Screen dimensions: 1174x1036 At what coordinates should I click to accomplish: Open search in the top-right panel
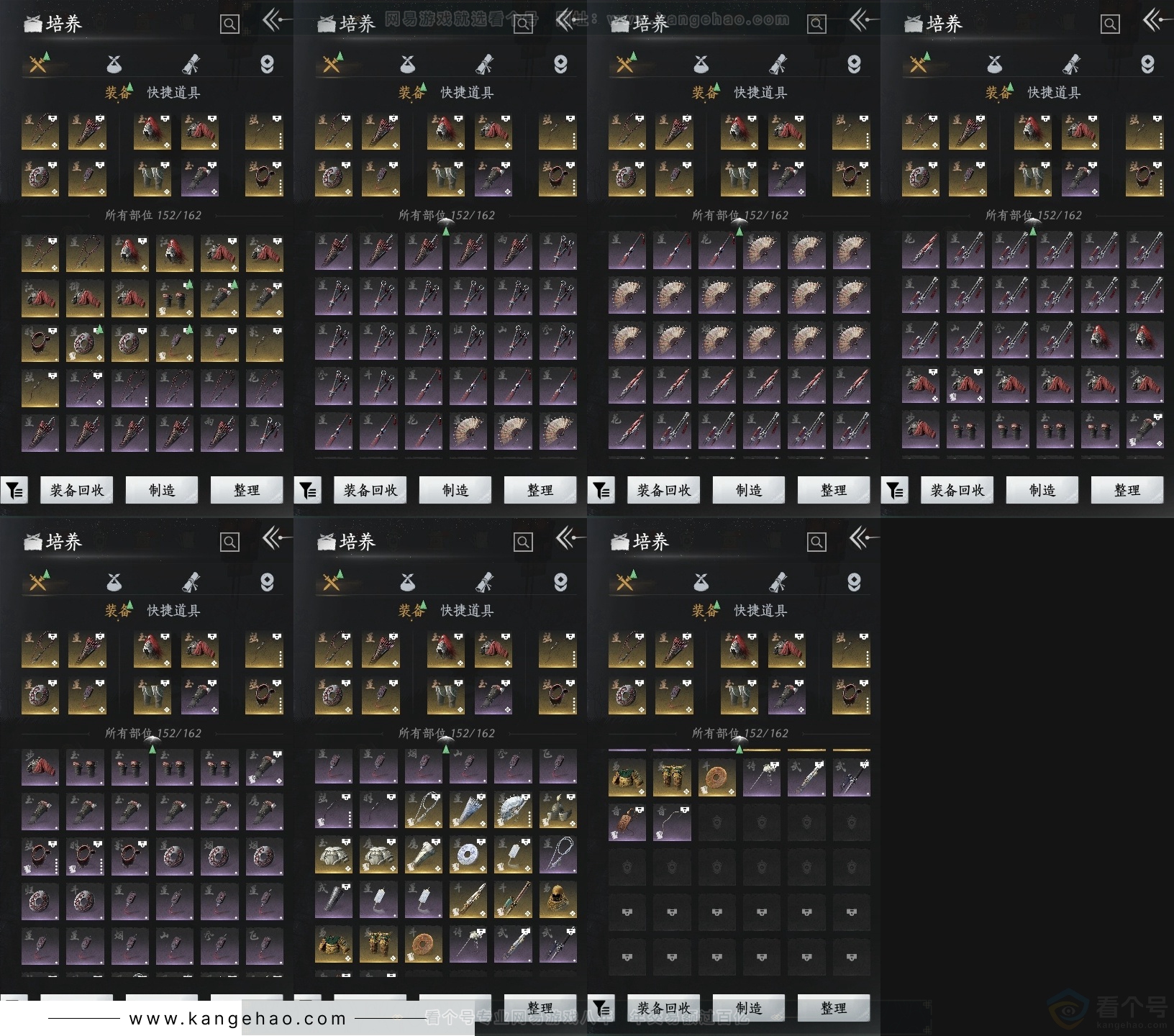1110,24
